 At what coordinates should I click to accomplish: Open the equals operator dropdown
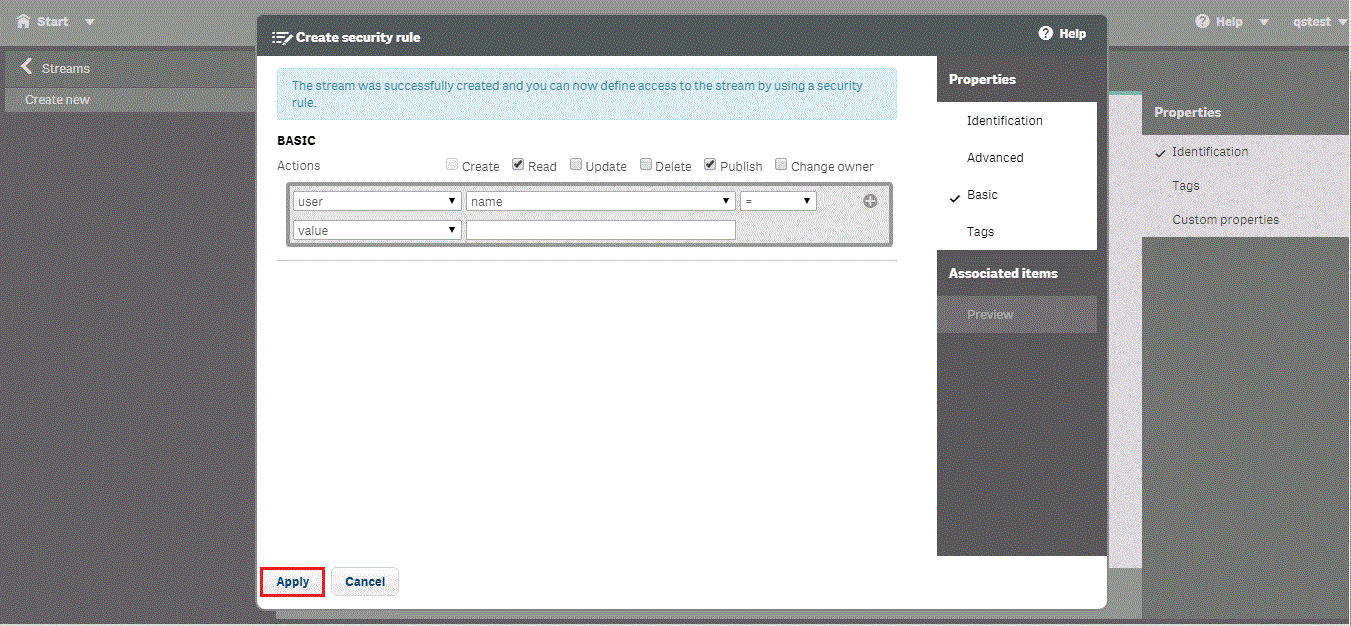777,201
